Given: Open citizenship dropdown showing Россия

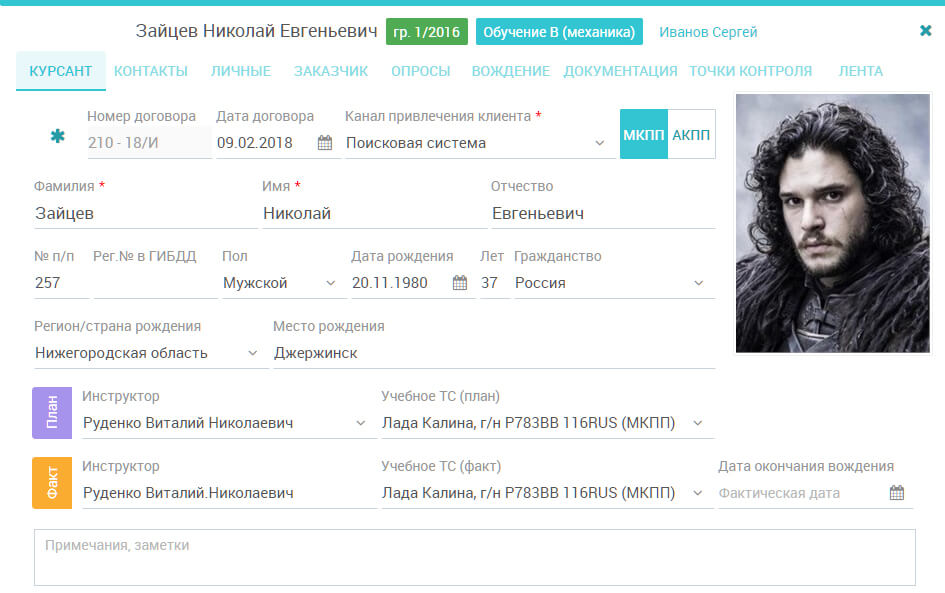Looking at the screenshot, I should tap(699, 283).
